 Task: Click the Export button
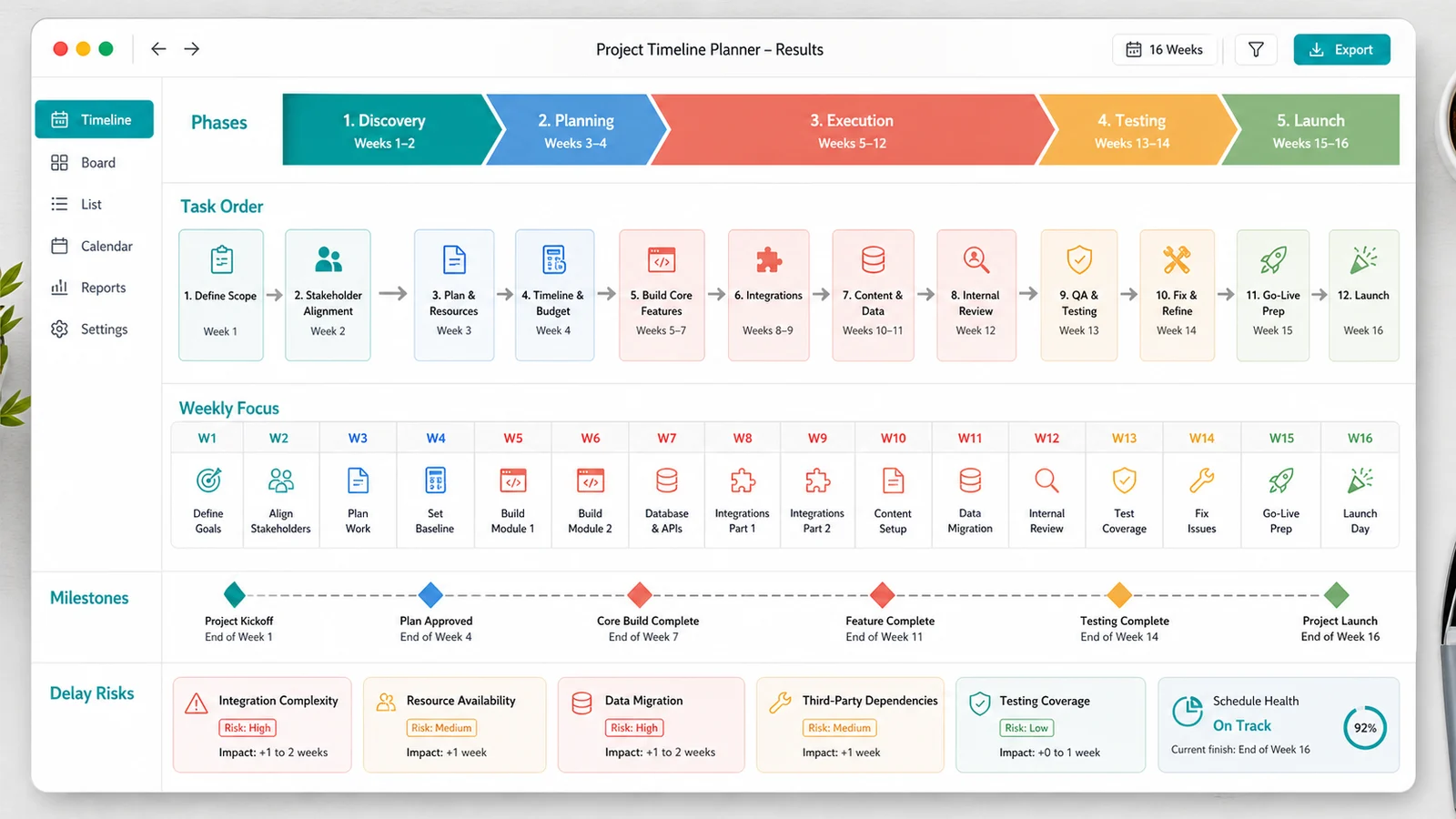pos(1341,49)
